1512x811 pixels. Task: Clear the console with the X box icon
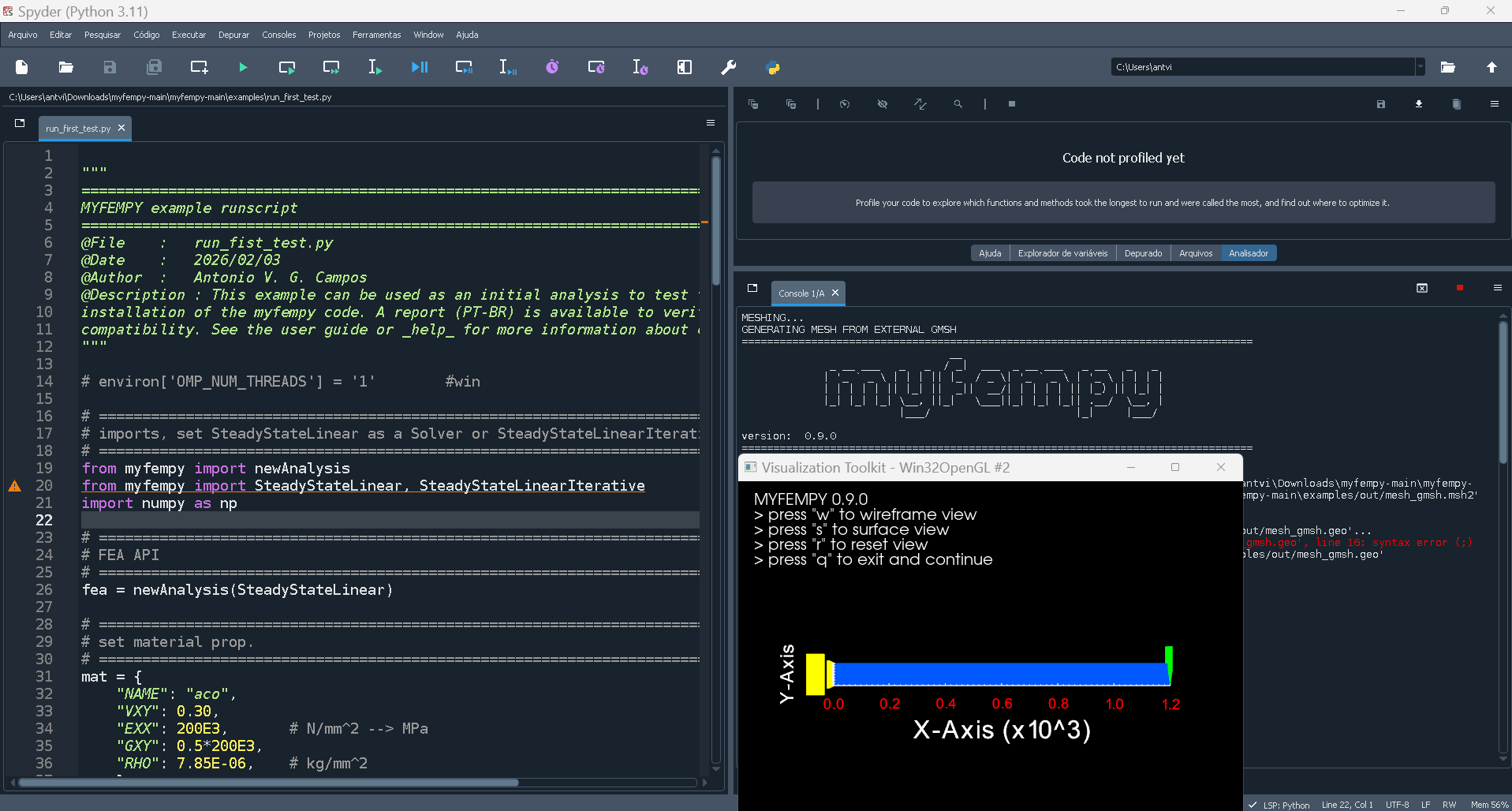tap(1422, 288)
